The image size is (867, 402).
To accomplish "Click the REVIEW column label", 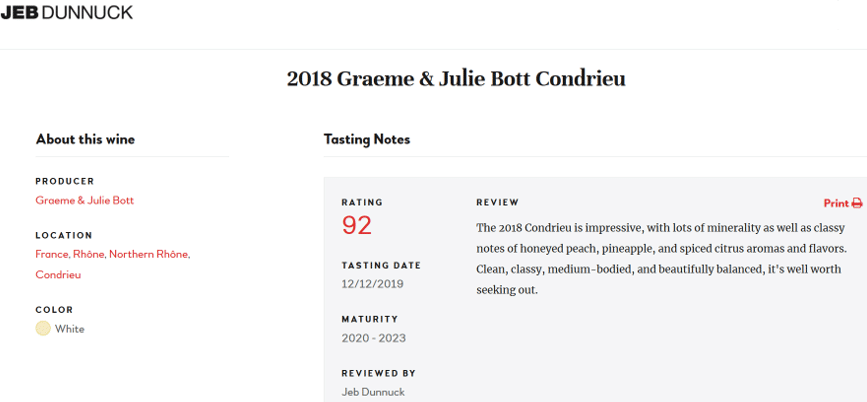I will [497, 202].
